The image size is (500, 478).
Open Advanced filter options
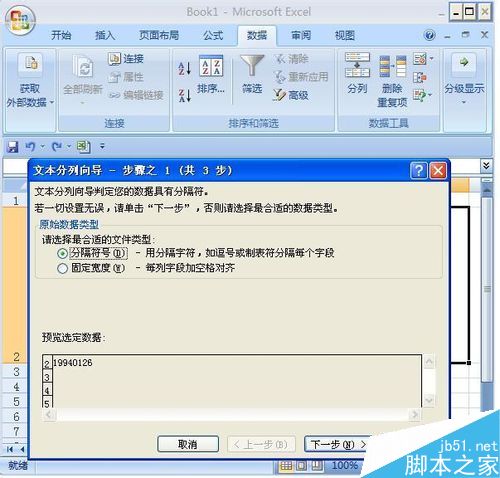tap(291, 95)
